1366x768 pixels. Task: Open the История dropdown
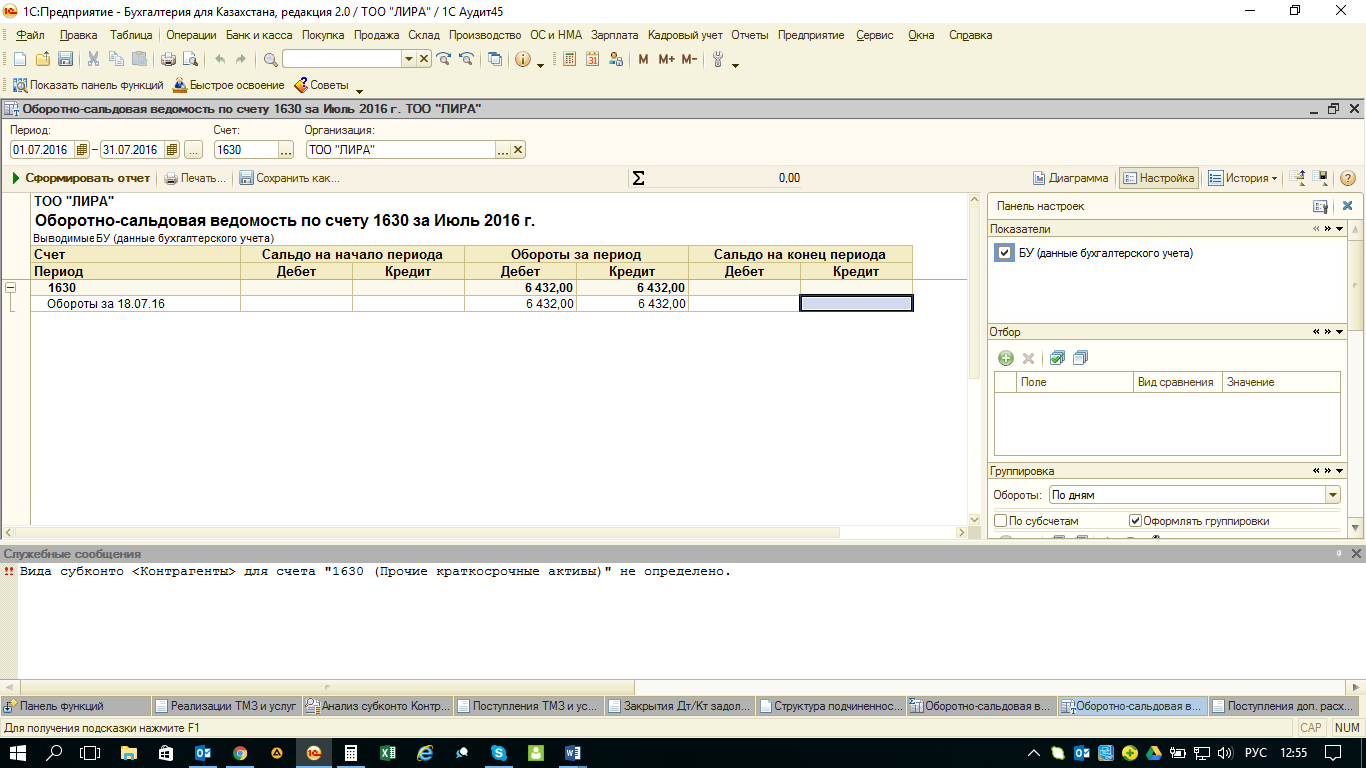tap(1244, 178)
